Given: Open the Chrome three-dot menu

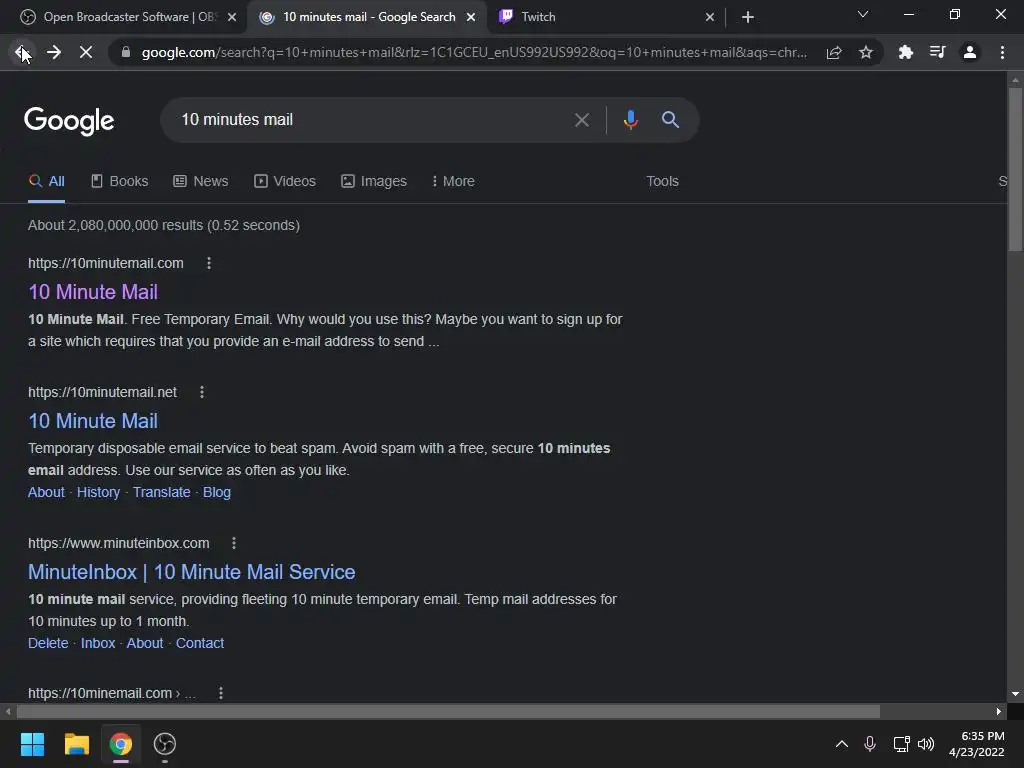Looking at the screenshot, I should [1002, 52].
